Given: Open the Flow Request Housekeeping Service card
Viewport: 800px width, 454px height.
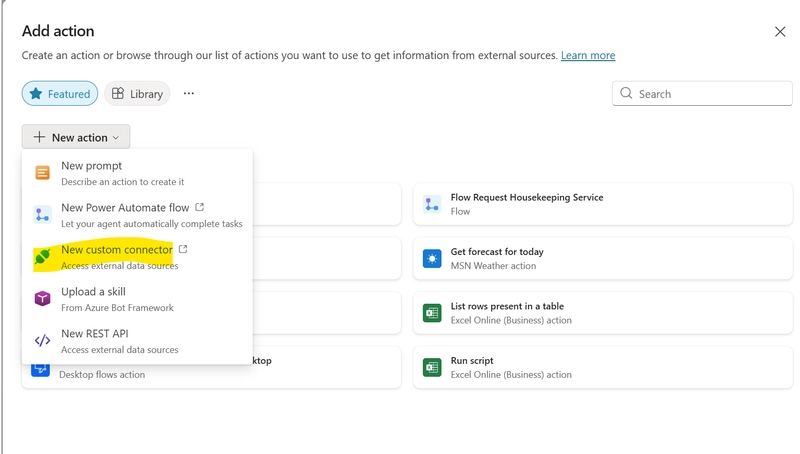Looking at the screenshot, I should pyautogui.click(x=603, y=204).
